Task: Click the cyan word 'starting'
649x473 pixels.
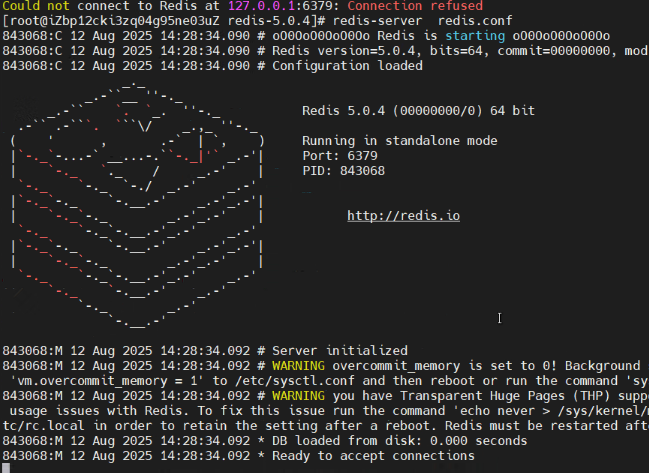Action: pos(475,36)
